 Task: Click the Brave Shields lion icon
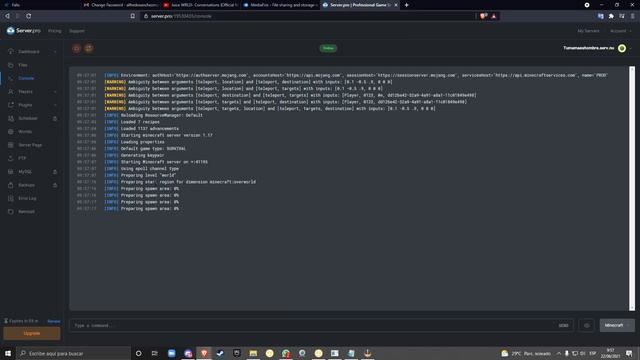point(483,16)
